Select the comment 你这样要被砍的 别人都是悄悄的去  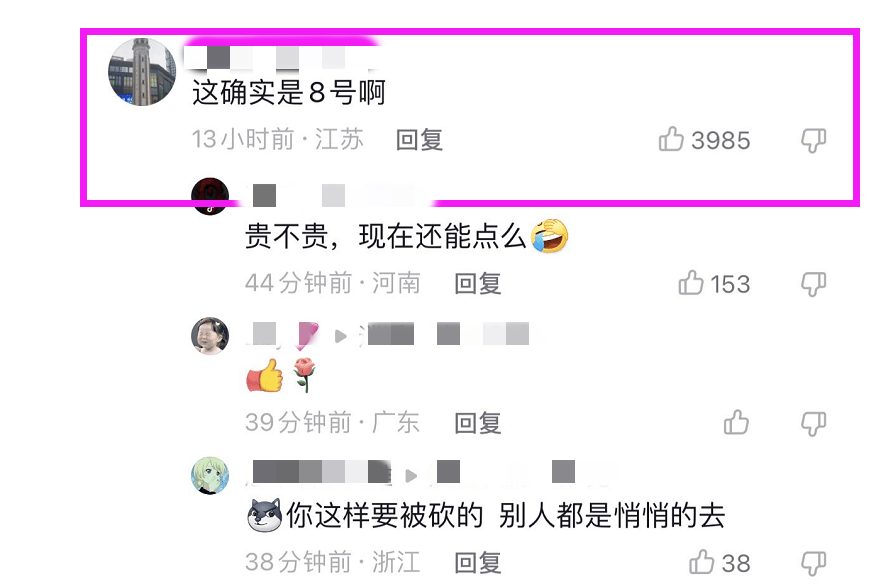click(486, 515)
